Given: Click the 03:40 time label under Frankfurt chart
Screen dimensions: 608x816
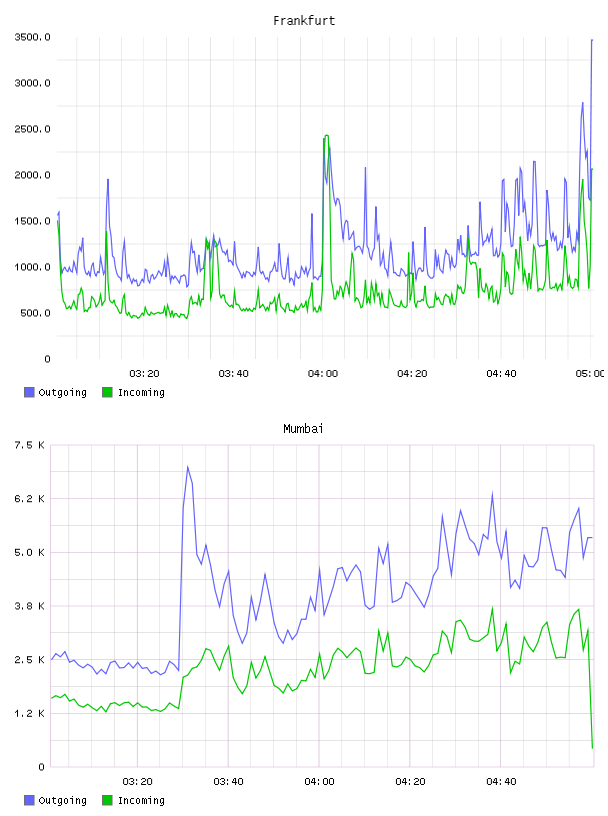Looking at the screenshot, I should 233,374.
